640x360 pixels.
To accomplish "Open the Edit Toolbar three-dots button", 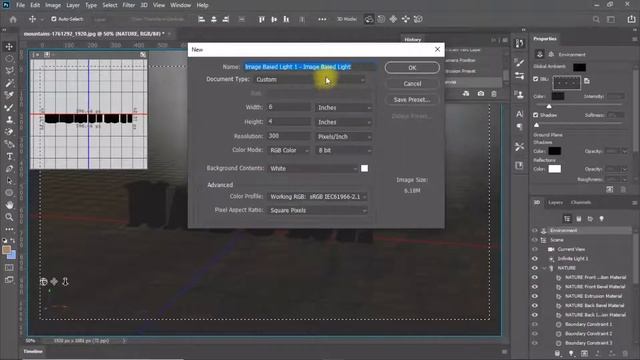I will [x=9, y=229].
